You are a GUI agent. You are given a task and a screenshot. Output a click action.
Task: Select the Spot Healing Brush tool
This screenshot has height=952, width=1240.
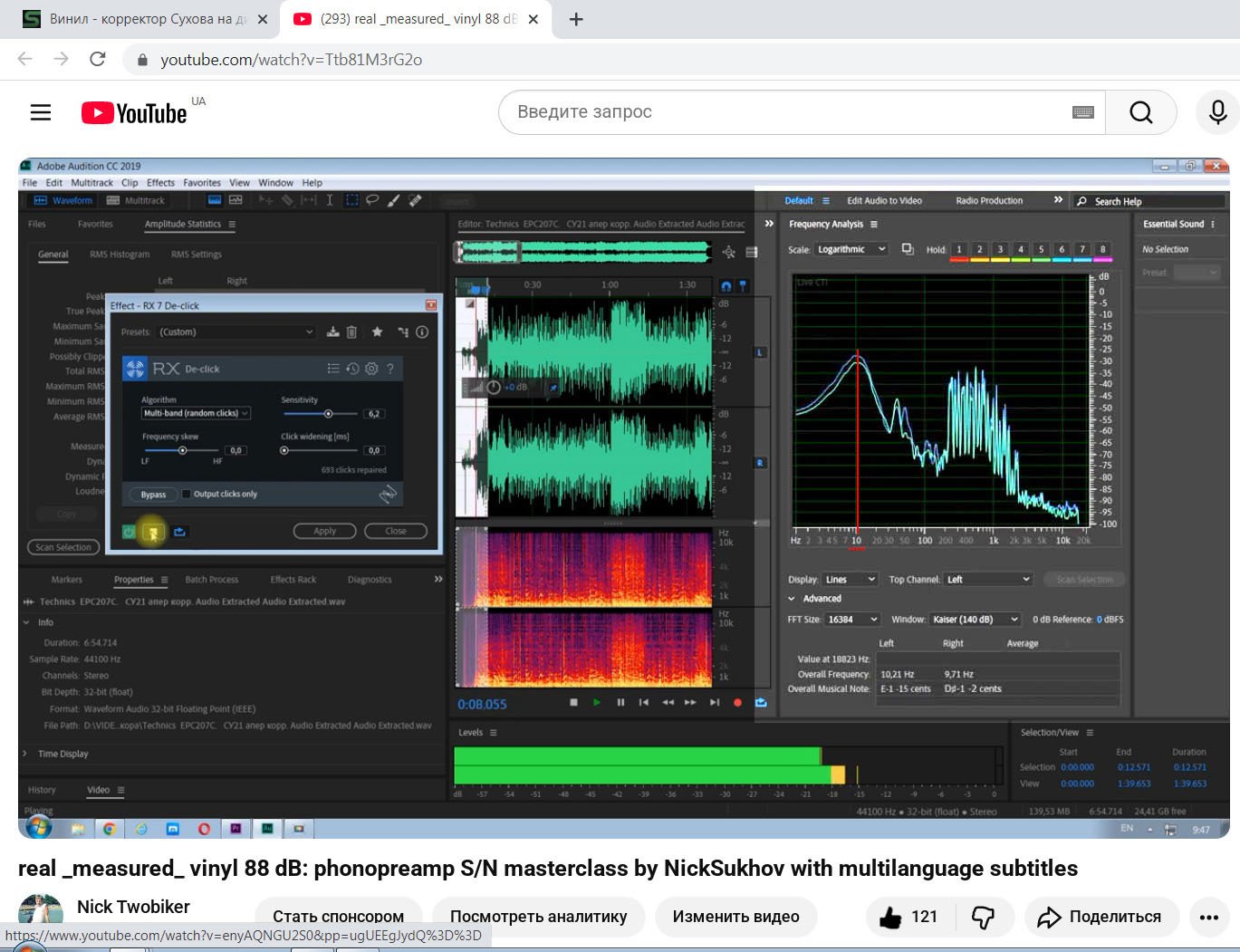click(416, 200)
